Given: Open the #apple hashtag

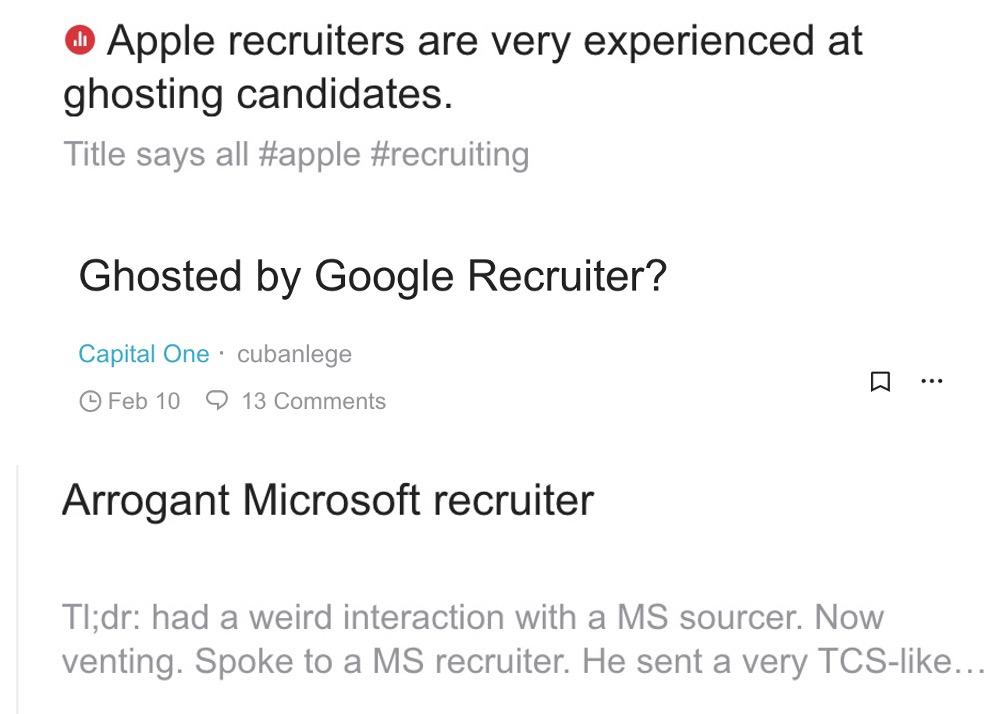Looking at the screenshot, I should 309,154.
